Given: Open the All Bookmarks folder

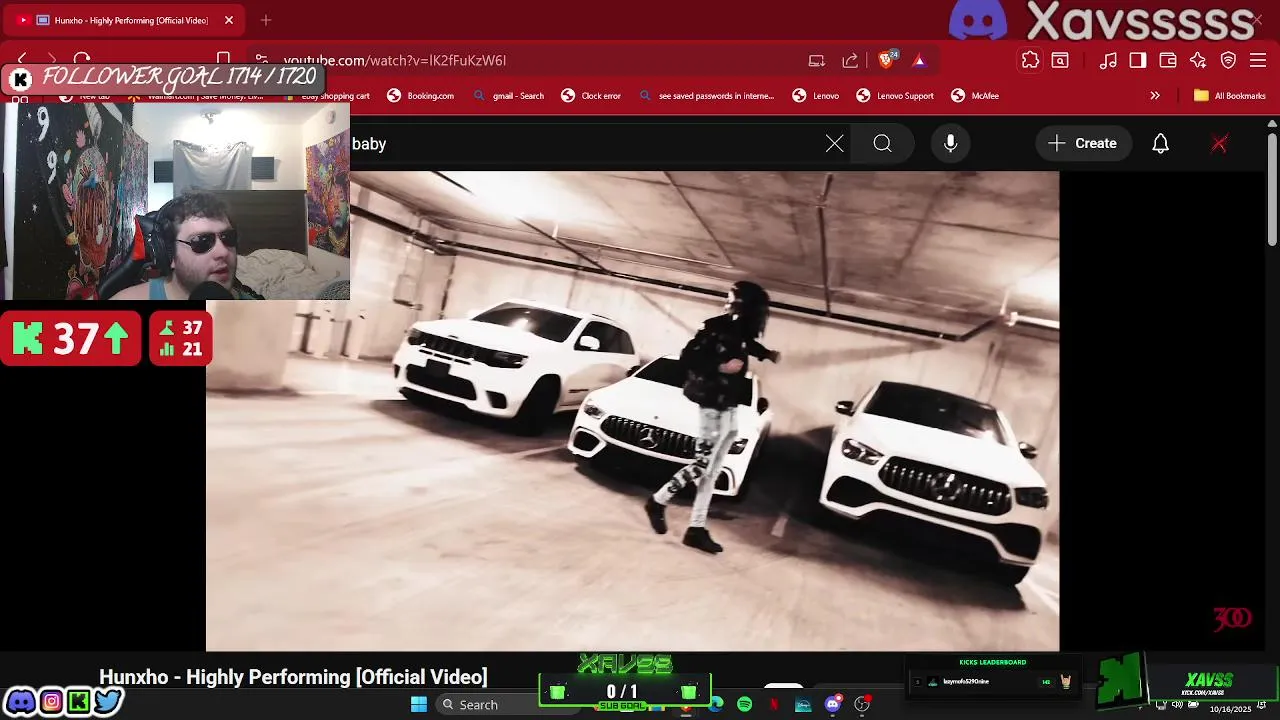Looking at the screenshot, I should tap(1229, 96).
